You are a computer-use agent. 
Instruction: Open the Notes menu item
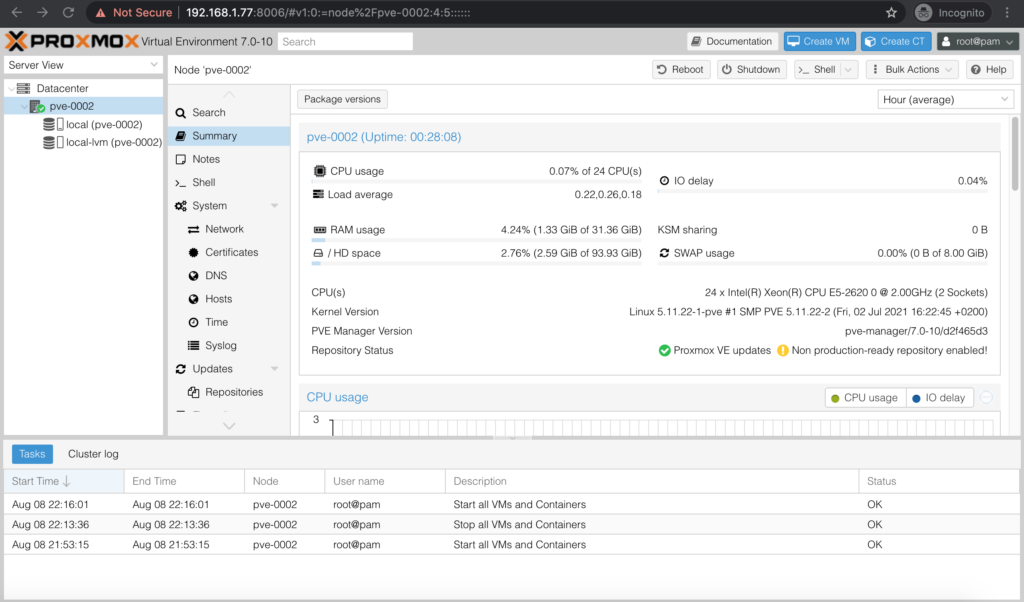tap(229, 159)
